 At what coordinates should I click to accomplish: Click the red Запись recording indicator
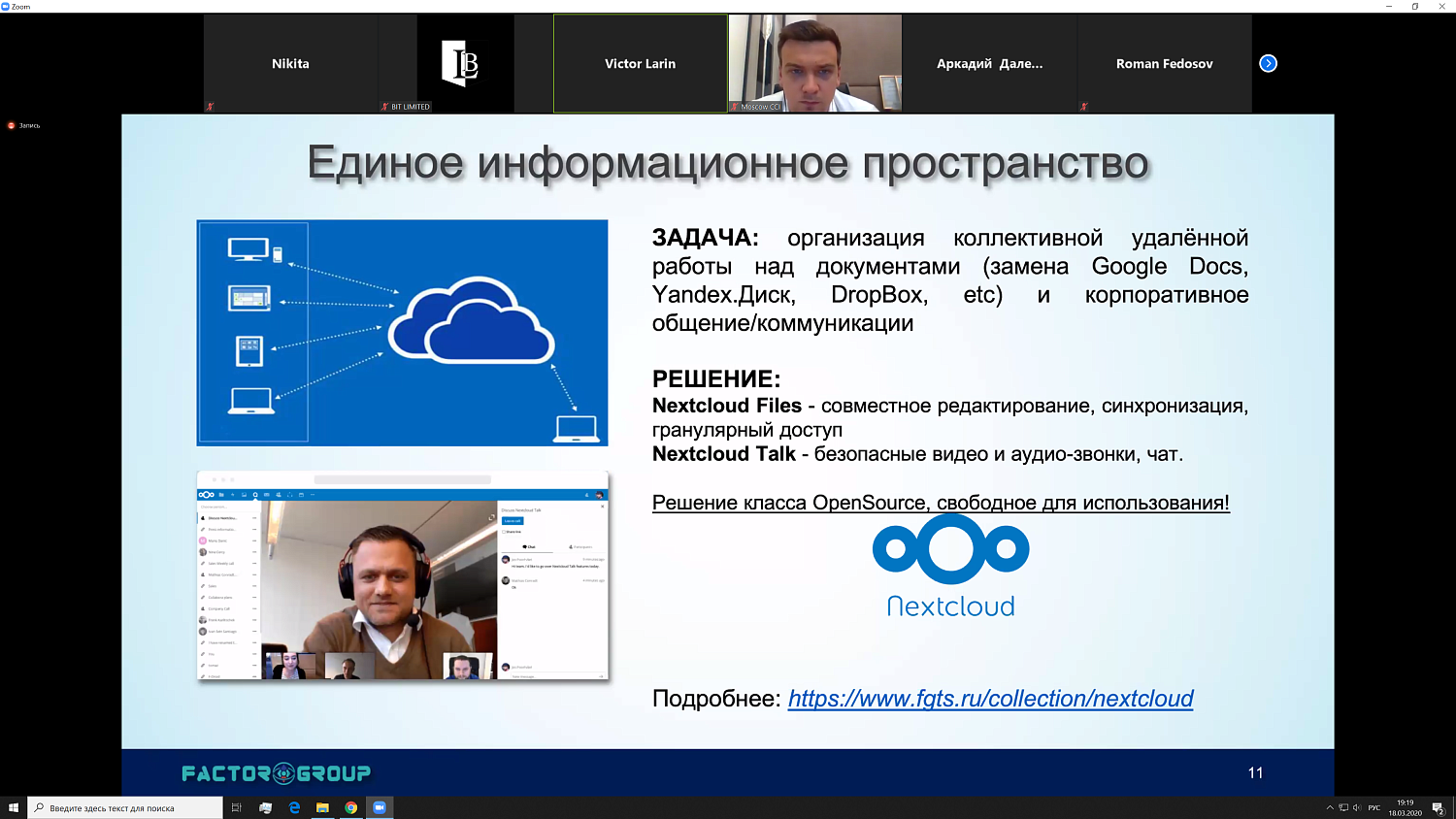(x=24, y=125)
